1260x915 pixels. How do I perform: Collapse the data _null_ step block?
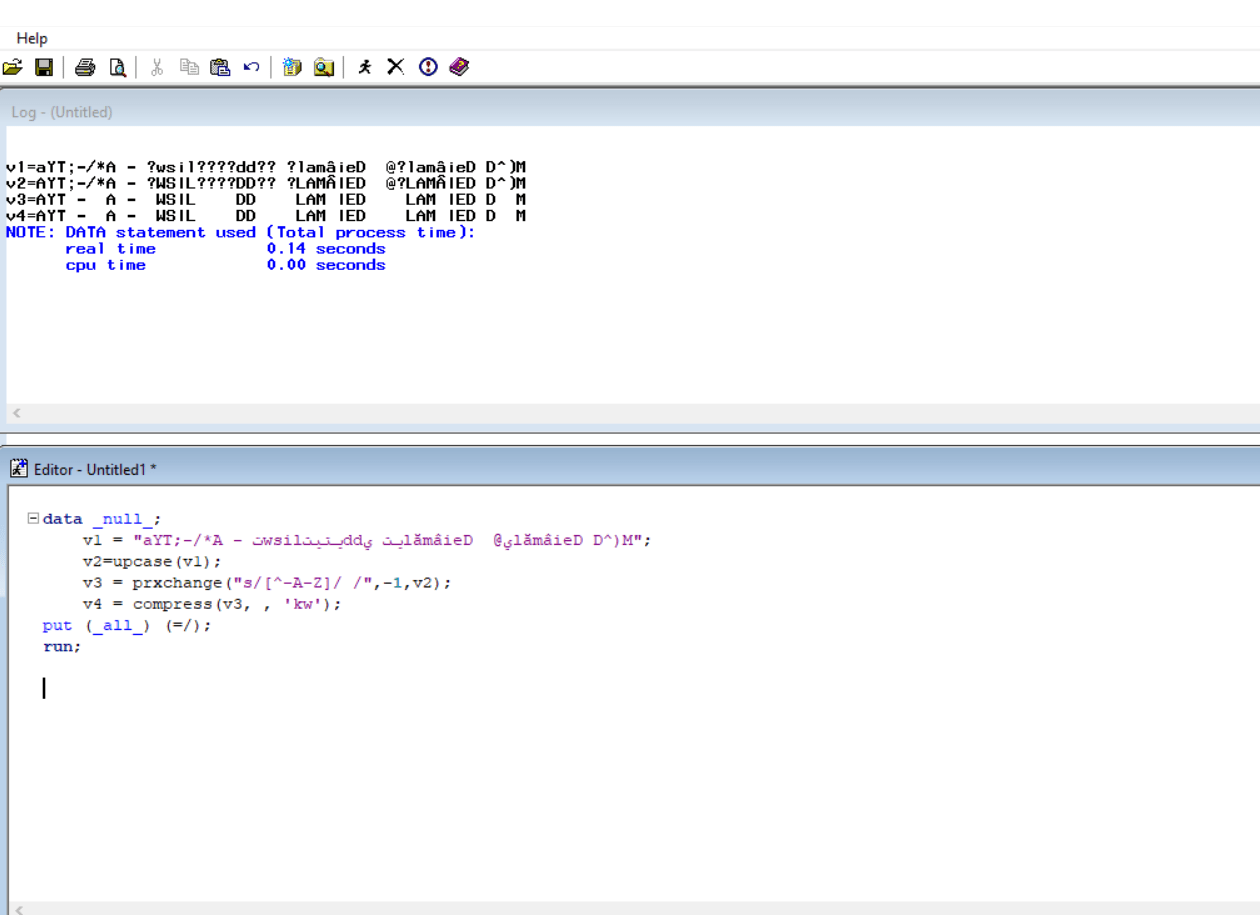point(33,518)
